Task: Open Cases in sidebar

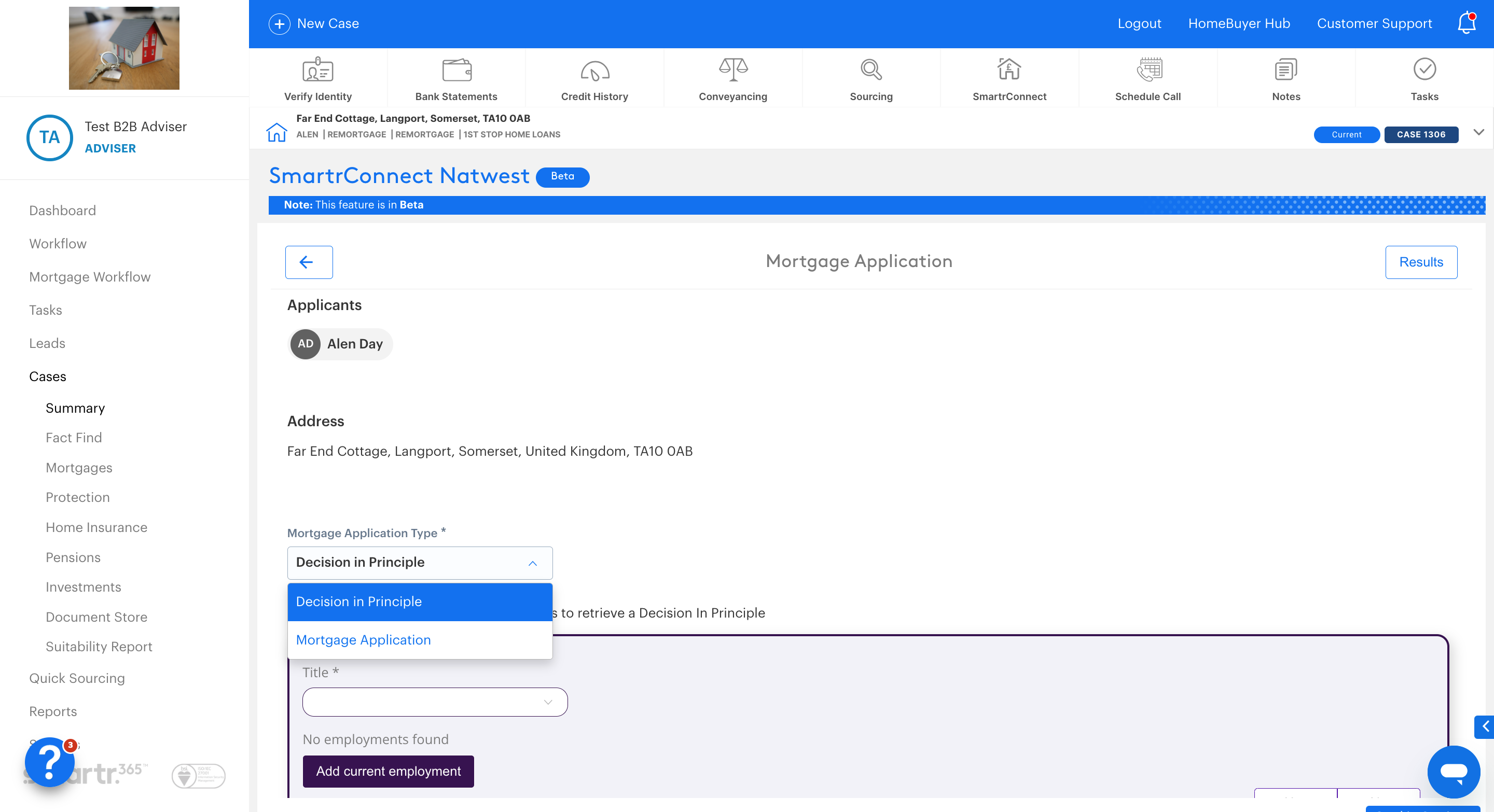Action: pyautogui.click(x=48, y=376)
